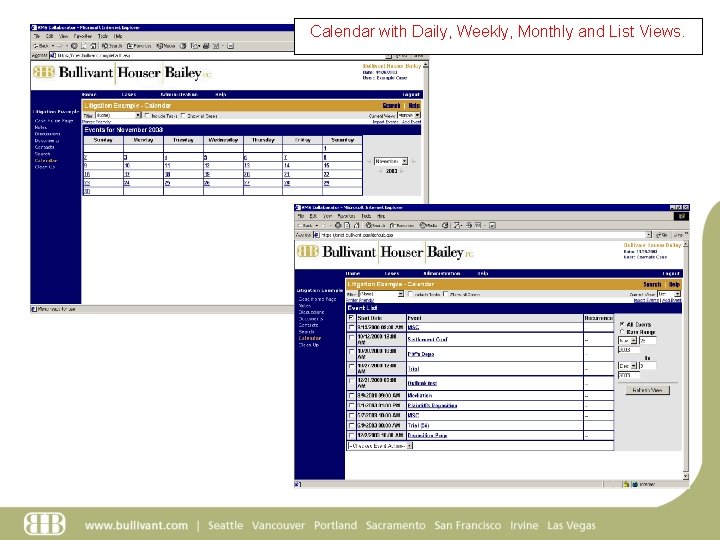Open Search in monthly calendar browser toolbar
This screenshot has height=540, width=720.
click(x=112, y=46)
